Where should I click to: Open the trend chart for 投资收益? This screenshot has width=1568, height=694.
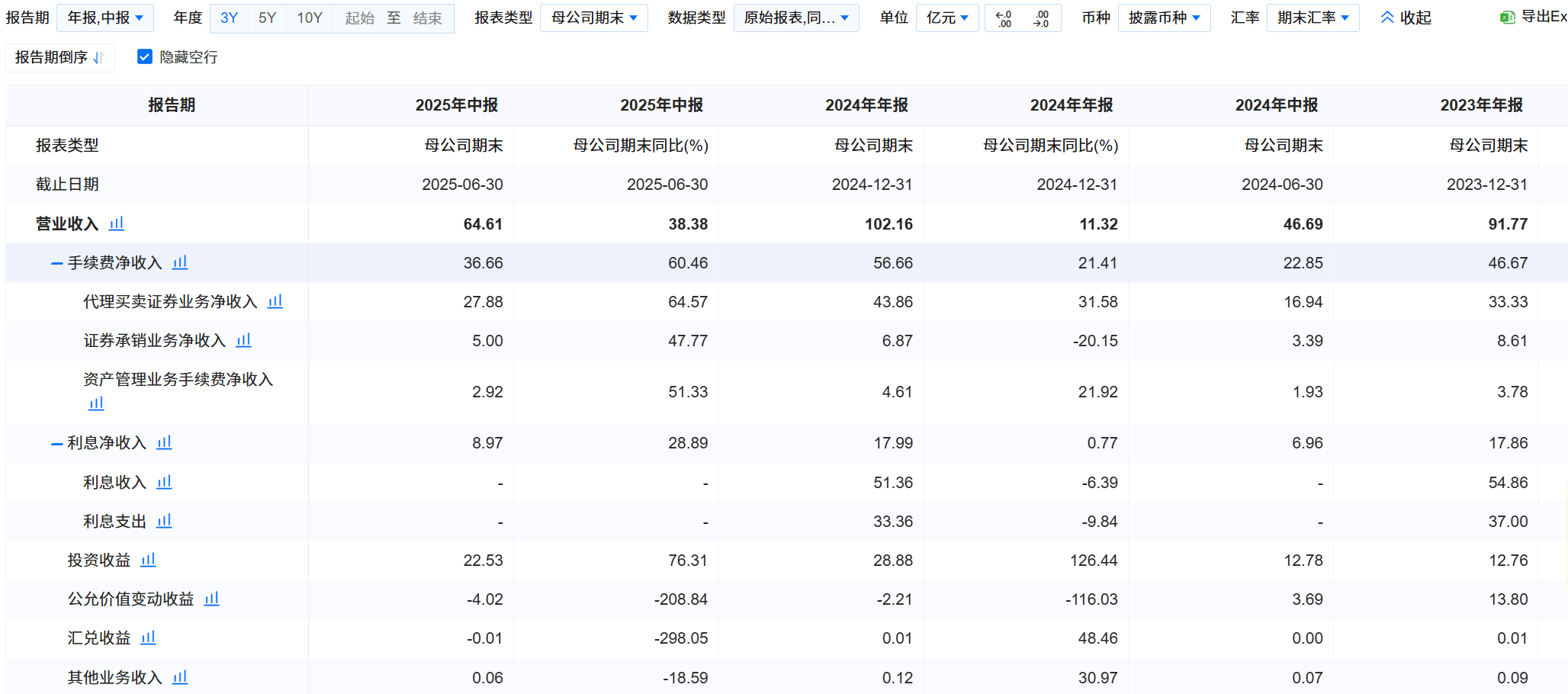click(x=148, y=560)
